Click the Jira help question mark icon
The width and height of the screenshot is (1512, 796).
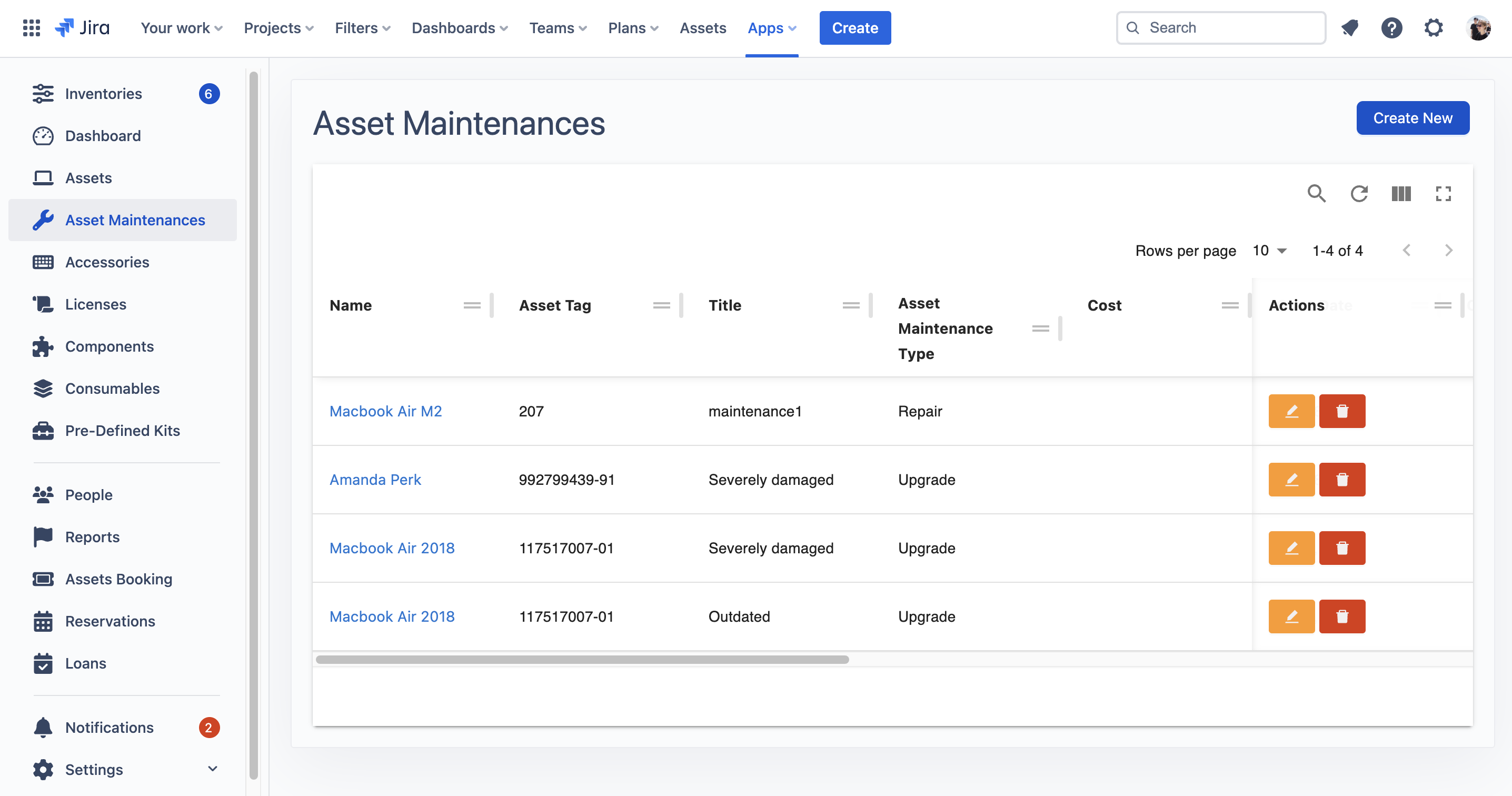[x=1391, y=27]
